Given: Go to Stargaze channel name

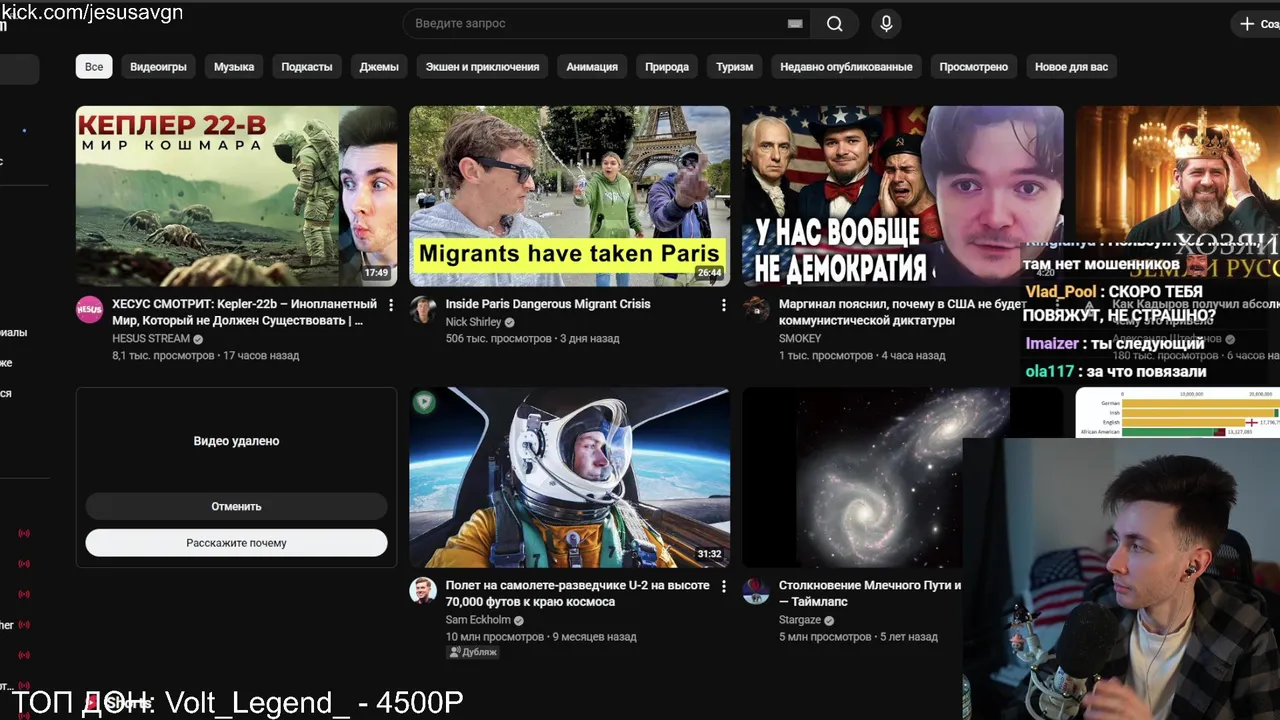Looking at the screenshot, I should [800, 620].
